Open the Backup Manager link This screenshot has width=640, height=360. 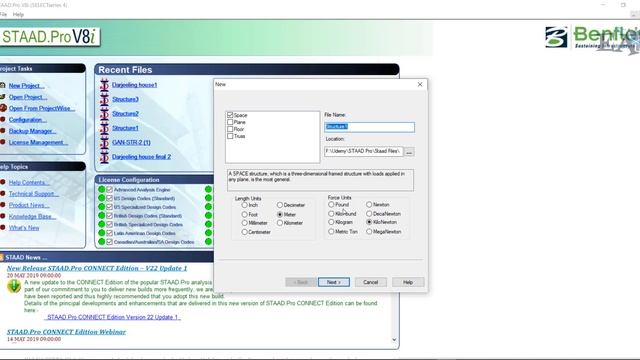coord(32,131)
